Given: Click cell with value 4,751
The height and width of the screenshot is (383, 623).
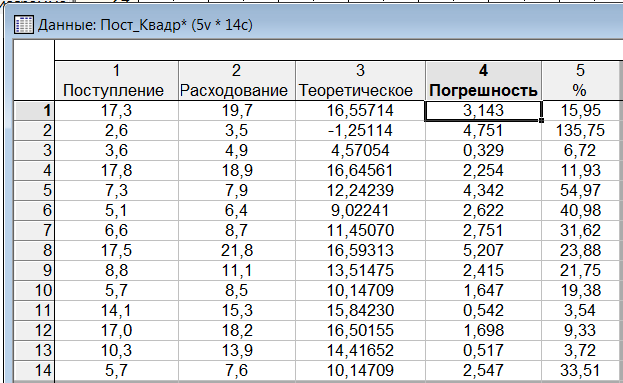Looking at the screenshot, I should (x=483, y=131).
